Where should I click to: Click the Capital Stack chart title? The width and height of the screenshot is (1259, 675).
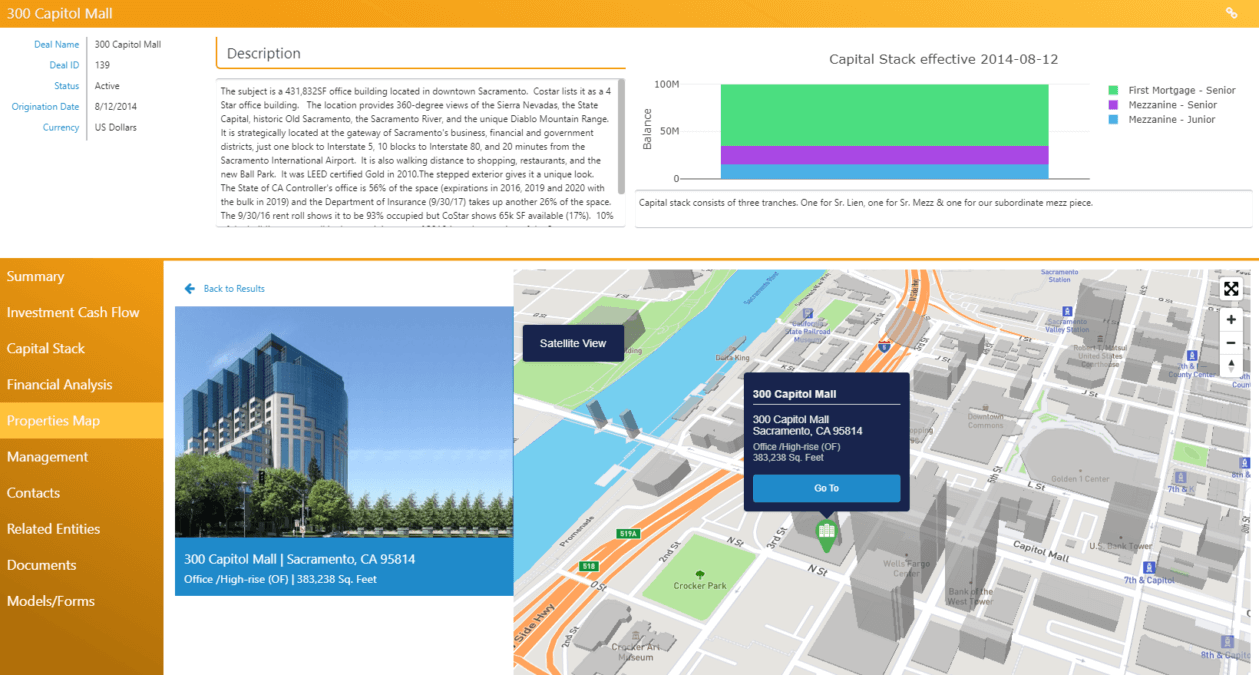[x=943, y=59]
